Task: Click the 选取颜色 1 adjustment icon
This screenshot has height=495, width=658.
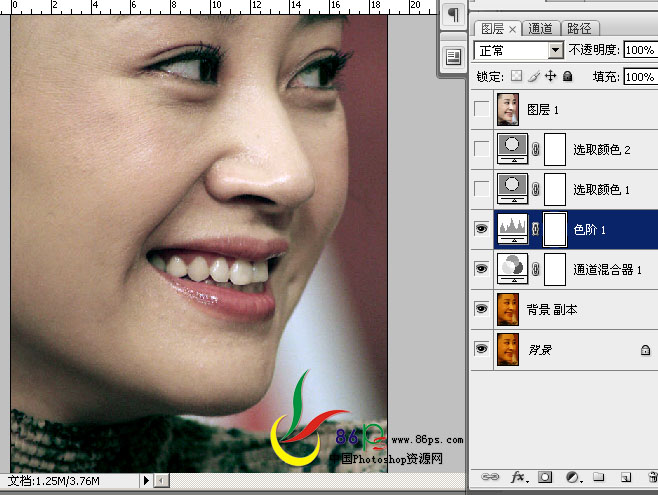Action: 512,189
